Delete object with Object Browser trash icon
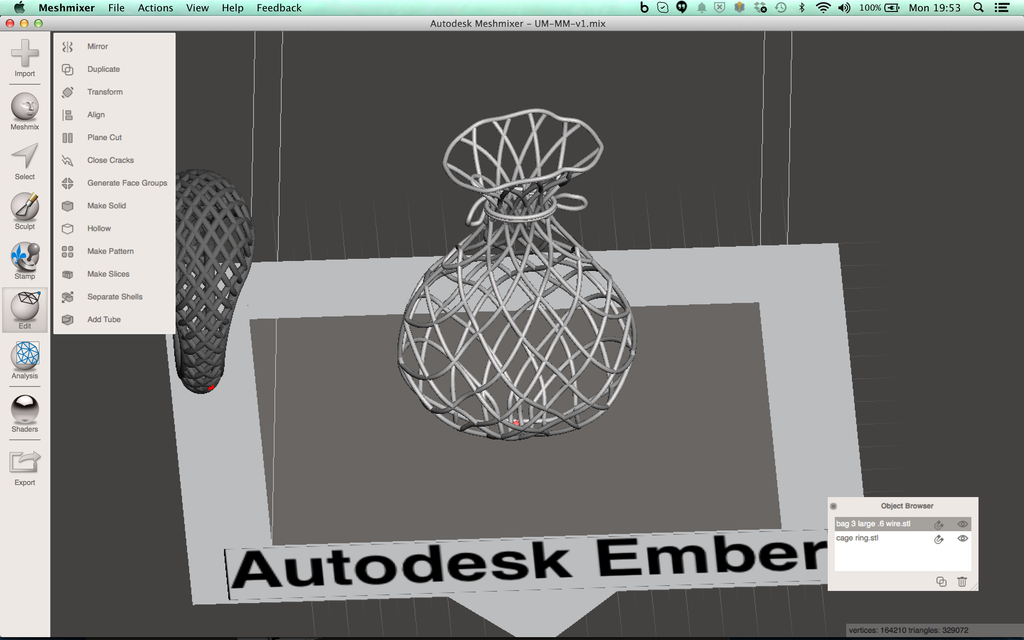The height and width of the screenshot is (640, 1024). (x=962, y=581)
